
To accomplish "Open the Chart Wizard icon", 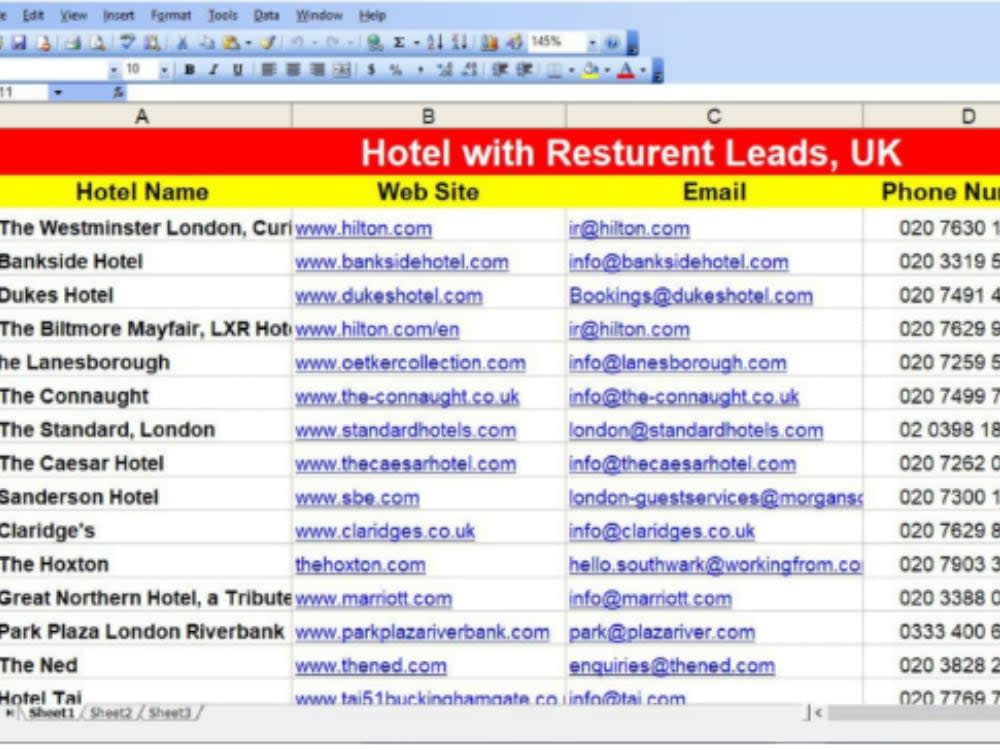I will [x=490, y=43].
